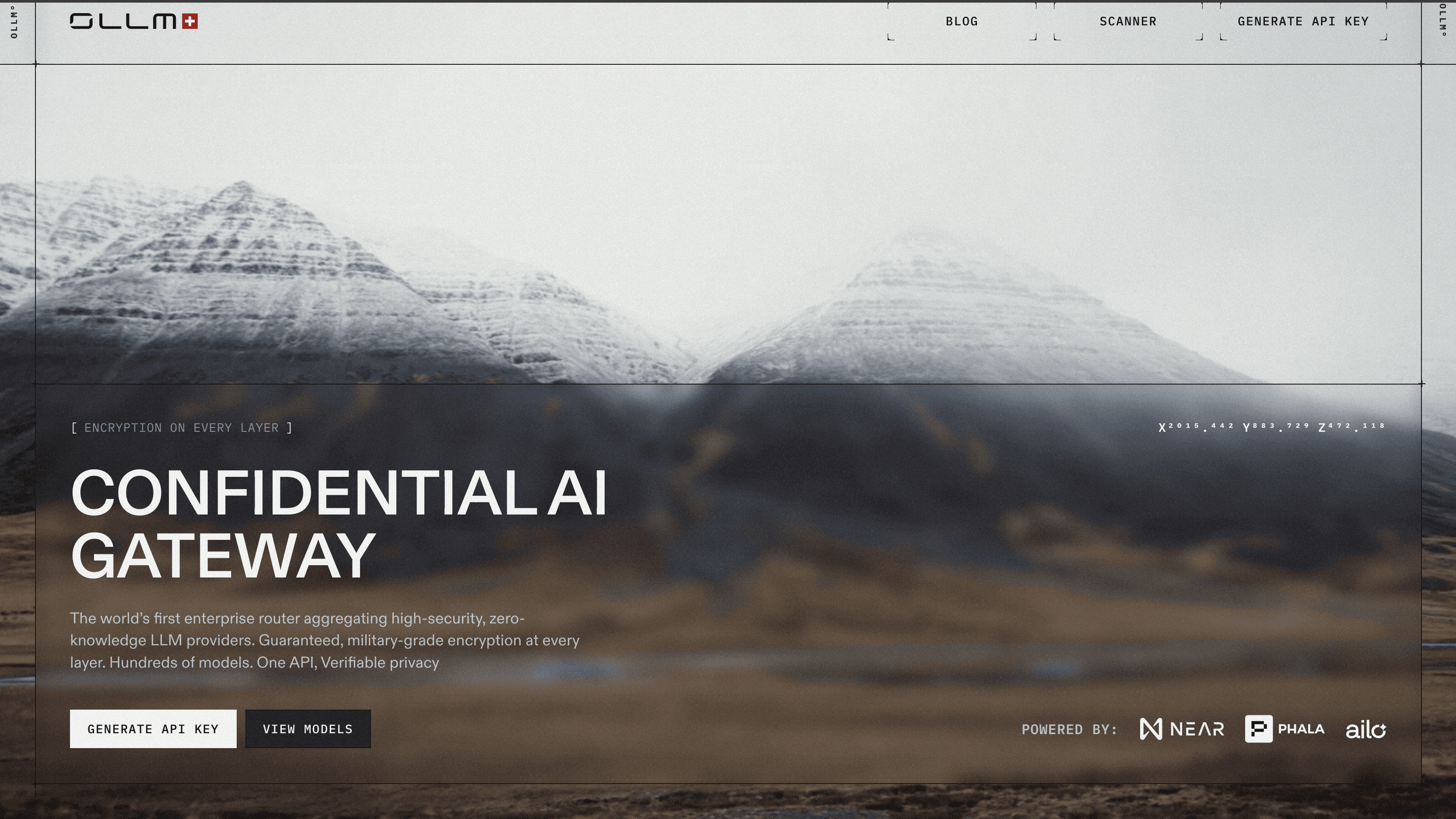Click the white GENERATE API KEY hero button
The width and height of the screenshot is (1456, 819).
pos(153,728)
